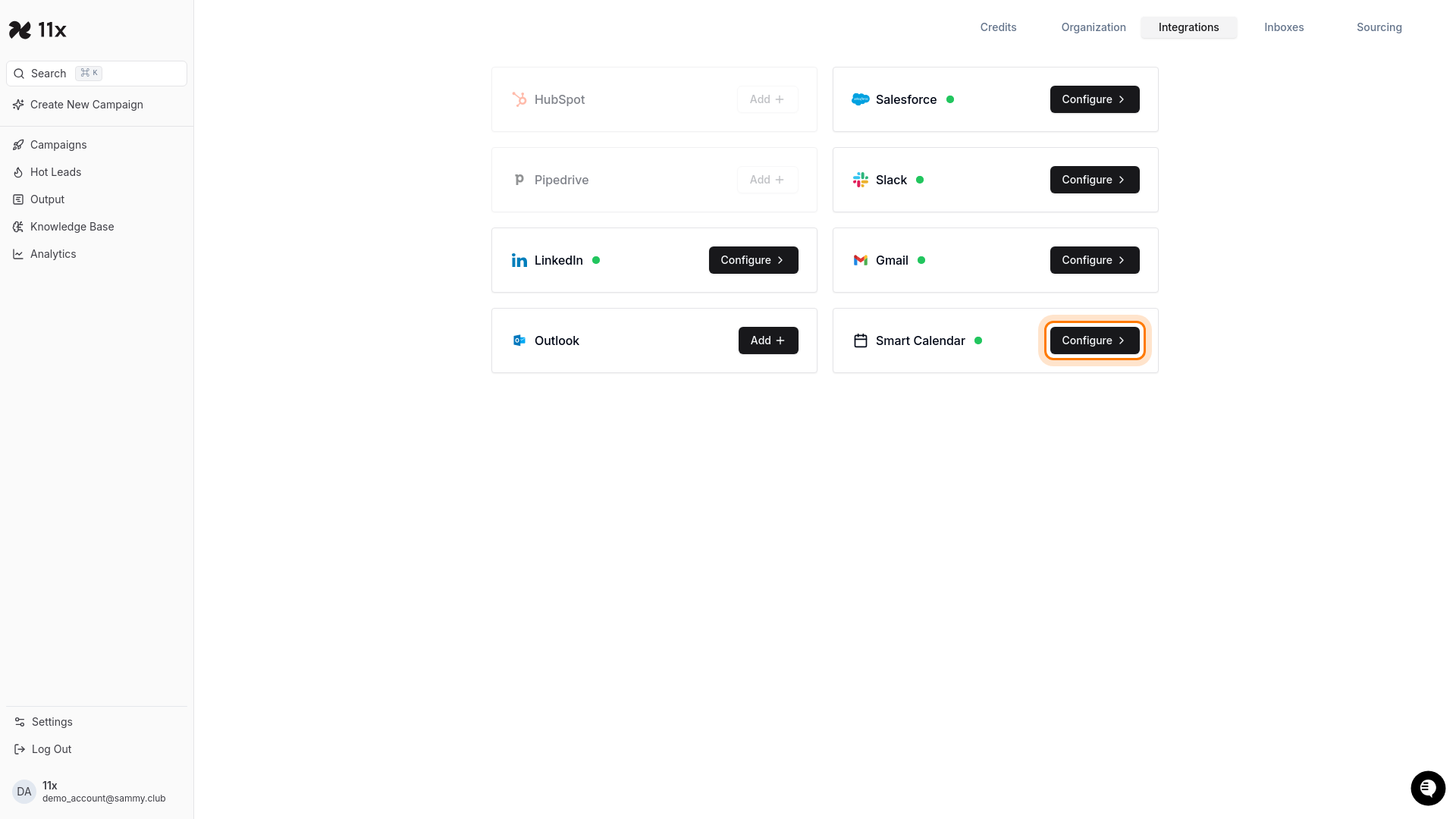Image resolution: width=1456 pixels, height=819 pixels.
Task: Click the Salesforce cloud logo
Action: click(861, 99)
